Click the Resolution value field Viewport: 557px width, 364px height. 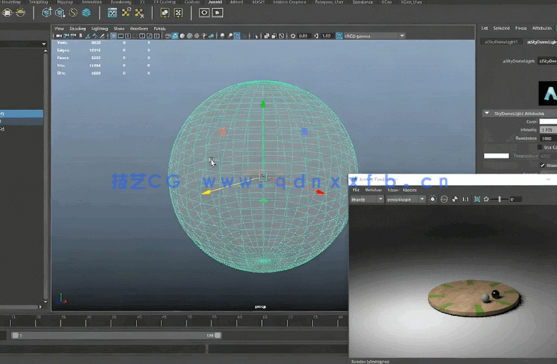(x=548, y=138)
